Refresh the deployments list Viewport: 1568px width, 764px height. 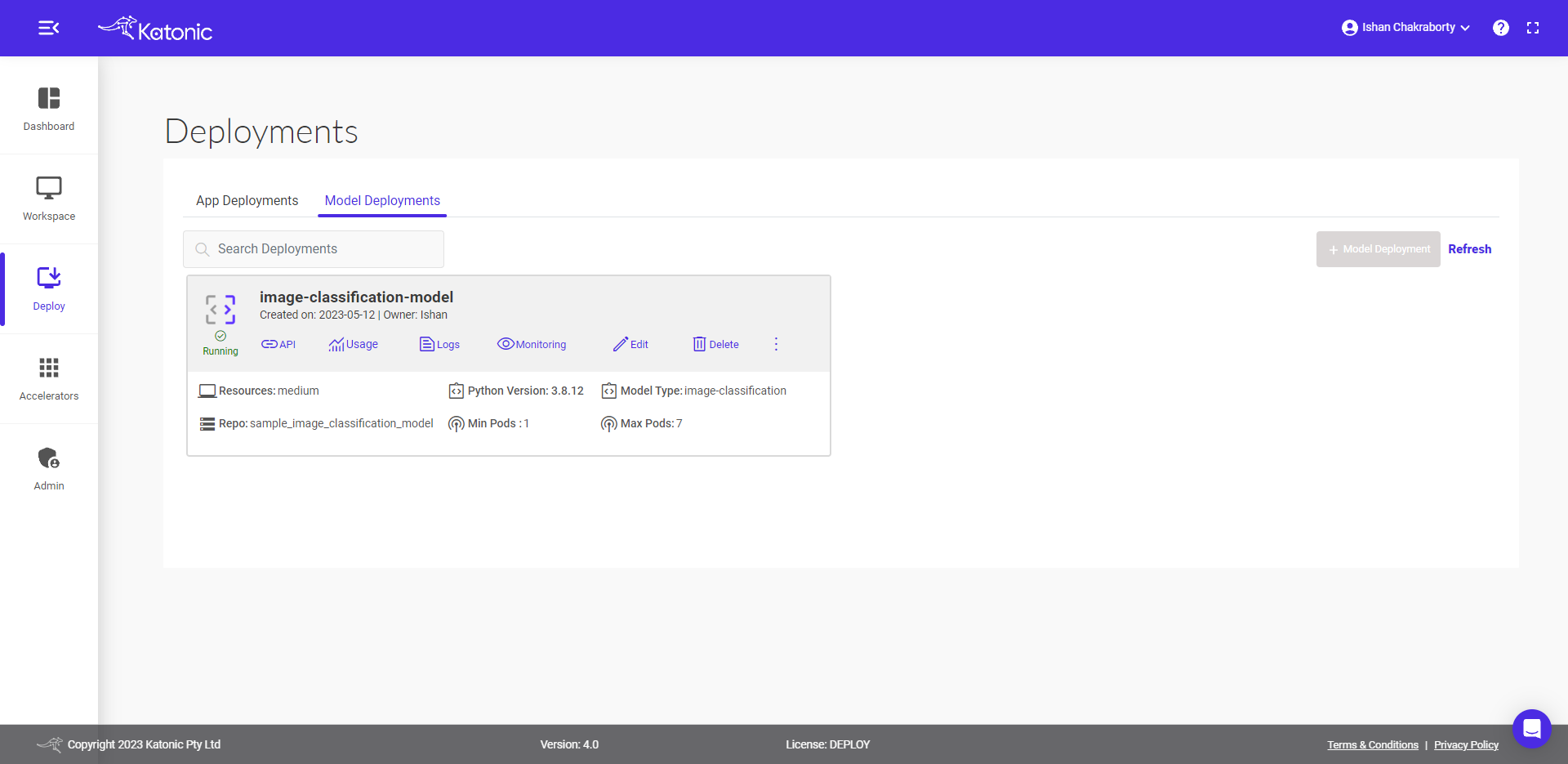click(x=1469, y=249)
